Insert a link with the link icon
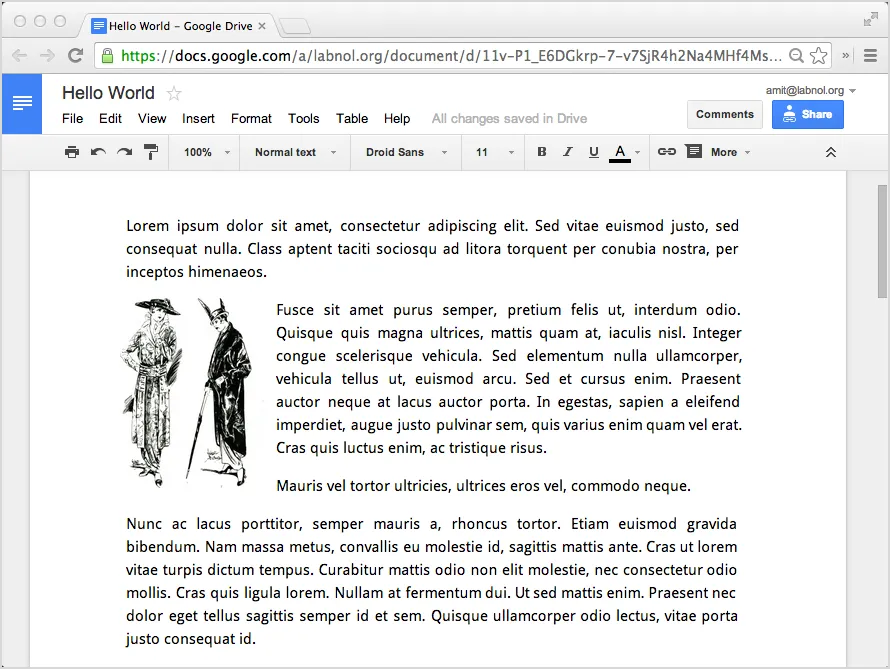Image resolution: width=890 pixels, height=669 pixels. click(667, 152)
